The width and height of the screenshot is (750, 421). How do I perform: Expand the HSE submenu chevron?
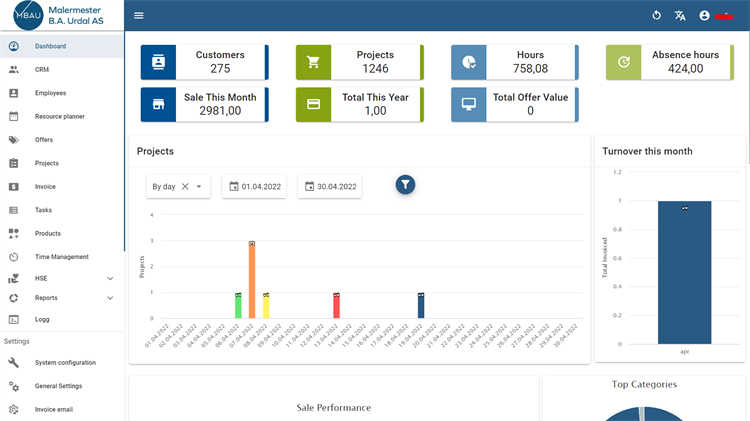pos(110,278)
